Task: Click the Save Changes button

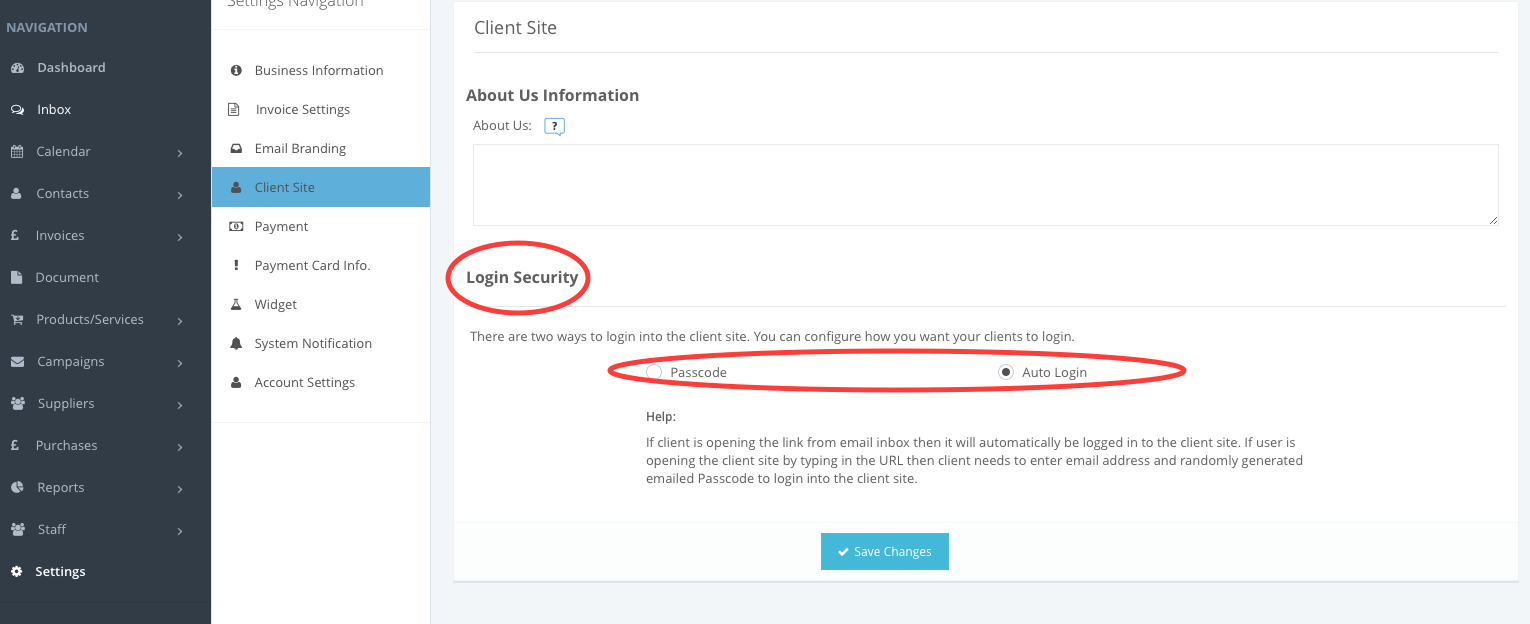Action: coord(884,552)
